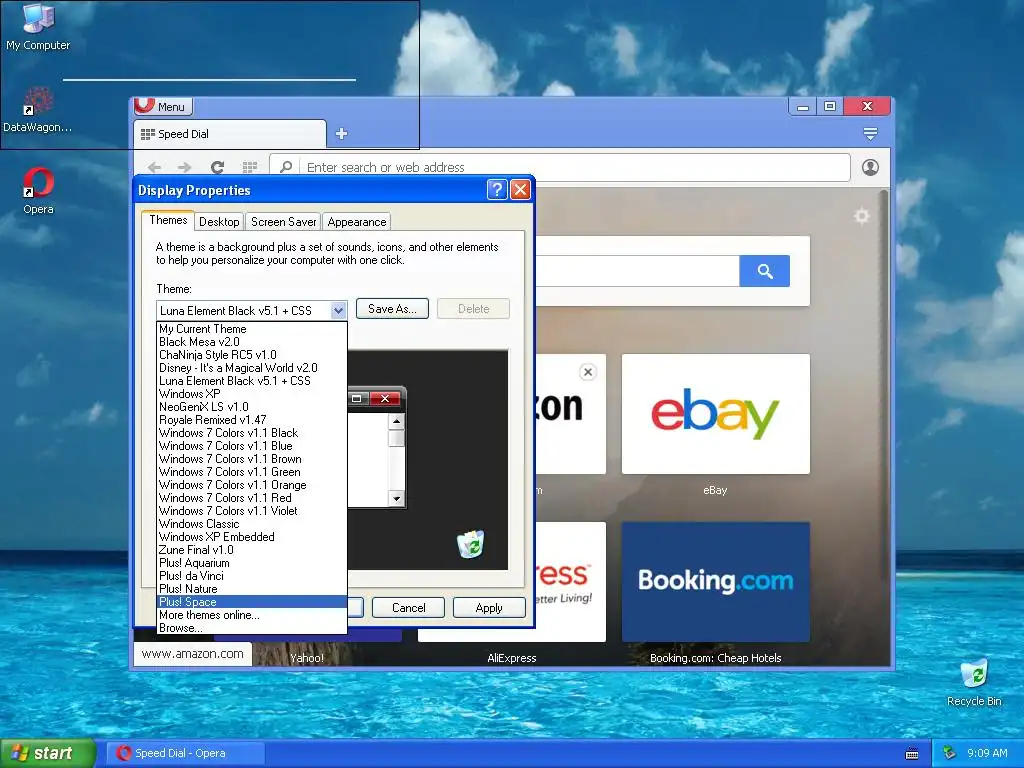The width and height of the screenshot is (1024, 768).
Task: Open My Computer desktop icon
Action: (x=38, y=27)
